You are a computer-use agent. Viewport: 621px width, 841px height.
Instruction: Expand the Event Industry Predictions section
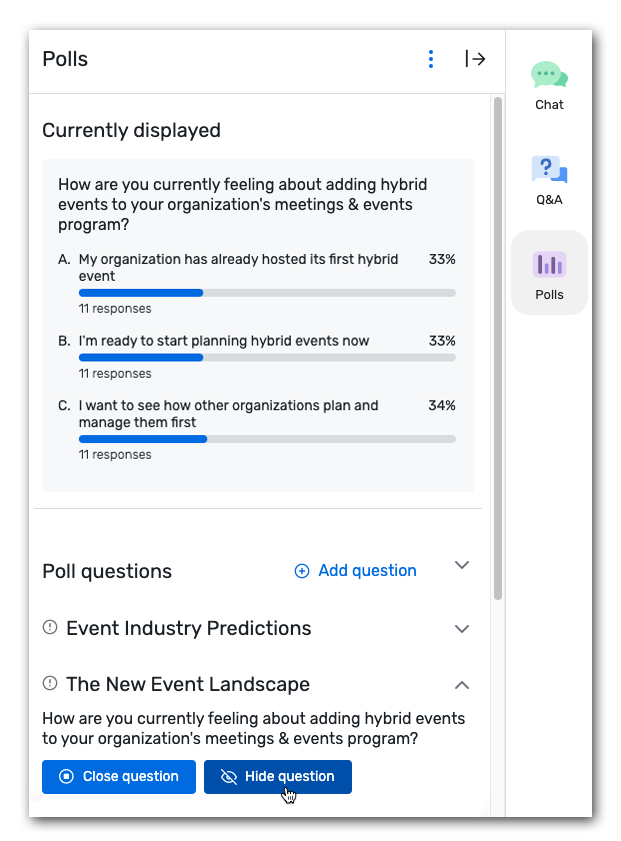tap(461, 628)
